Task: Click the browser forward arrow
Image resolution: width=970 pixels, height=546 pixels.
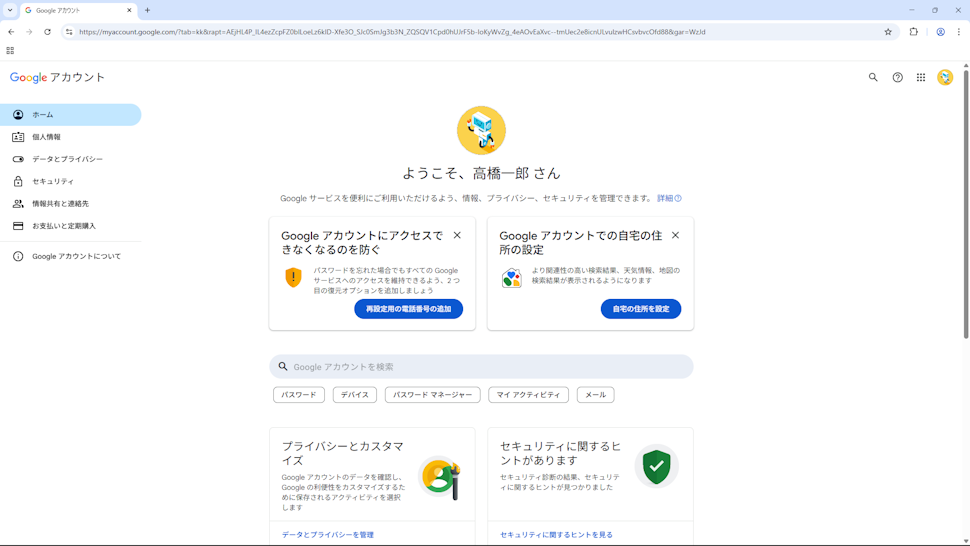Action: pos(29,32)
